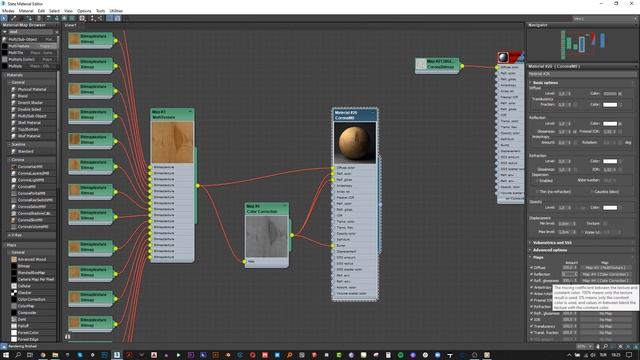Clear the browser search with X
Screen dimensions: 640x360
[56, 32]
